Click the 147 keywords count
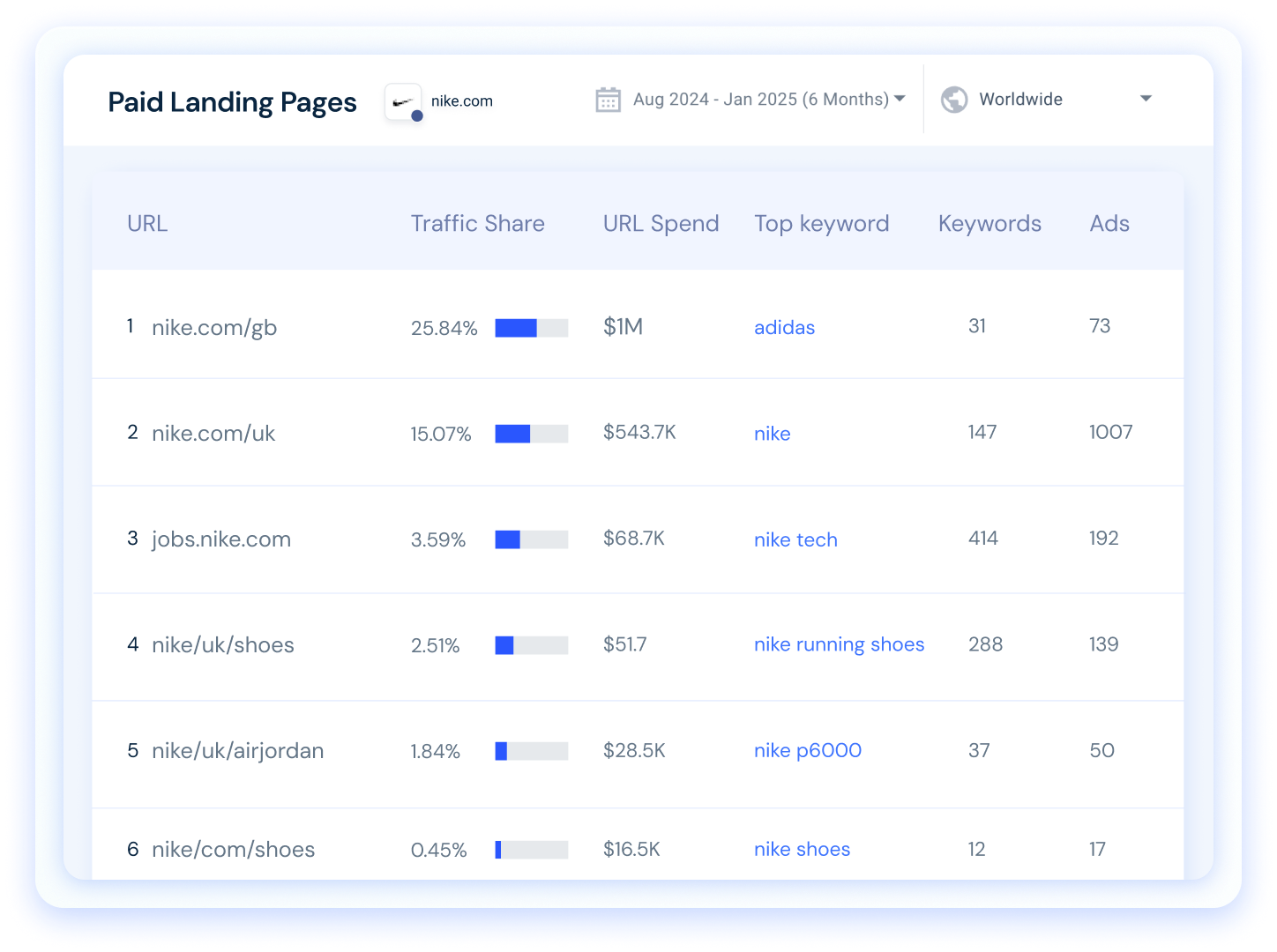The image size is (1277, 952). point(982,433)
